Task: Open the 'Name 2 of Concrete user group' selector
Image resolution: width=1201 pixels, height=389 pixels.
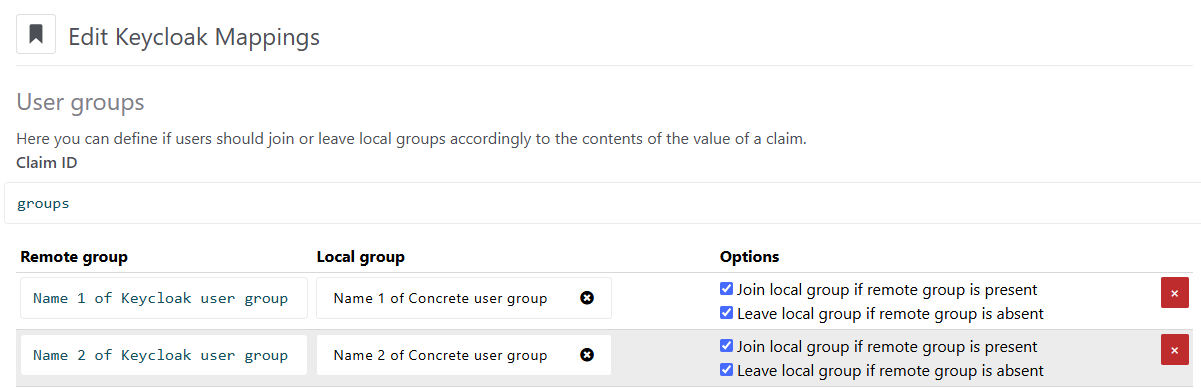Action: click(463, 355)
